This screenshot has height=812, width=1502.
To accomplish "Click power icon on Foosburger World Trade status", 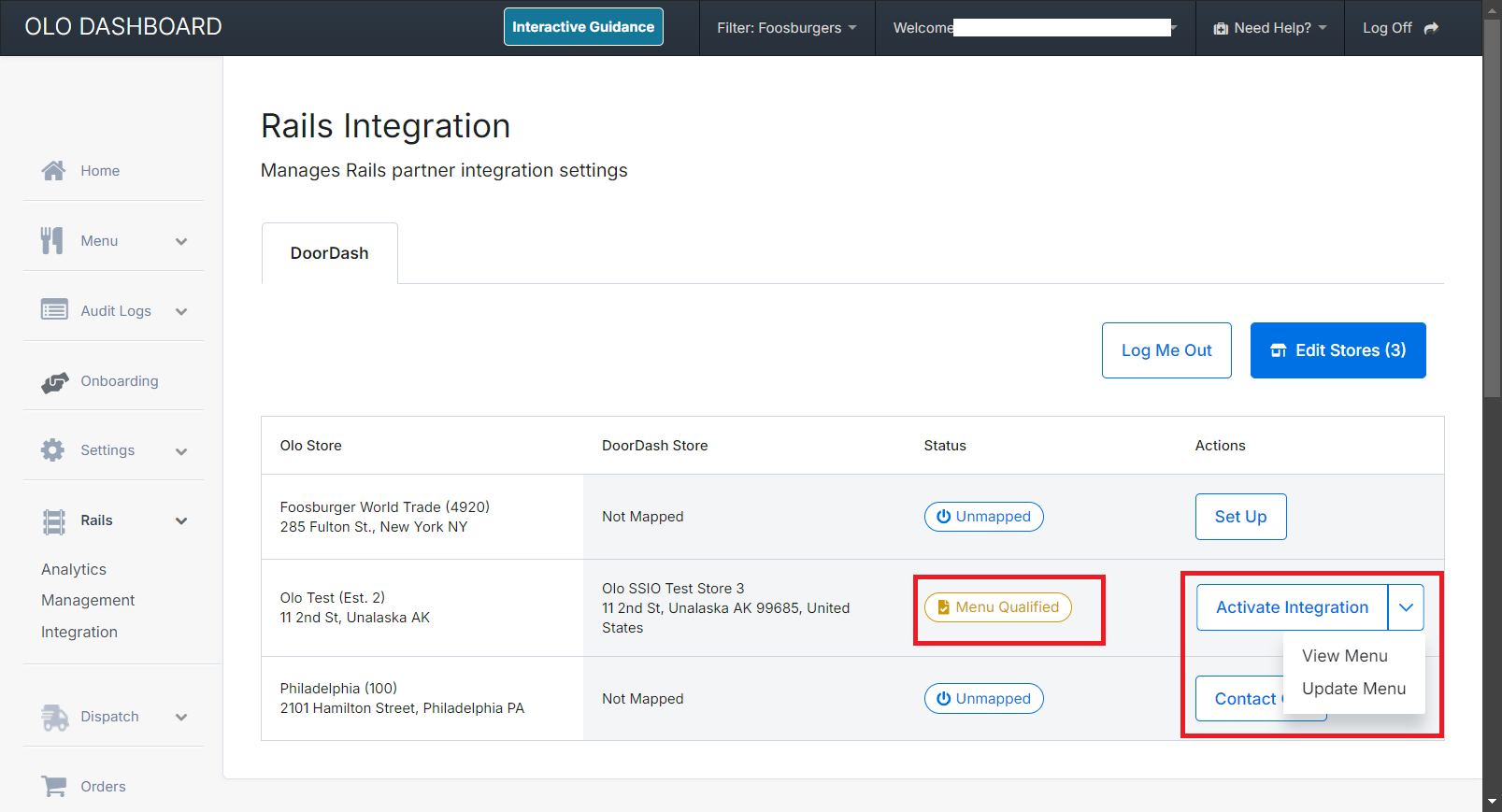I will pyautogui.click(x=944, y=517).
